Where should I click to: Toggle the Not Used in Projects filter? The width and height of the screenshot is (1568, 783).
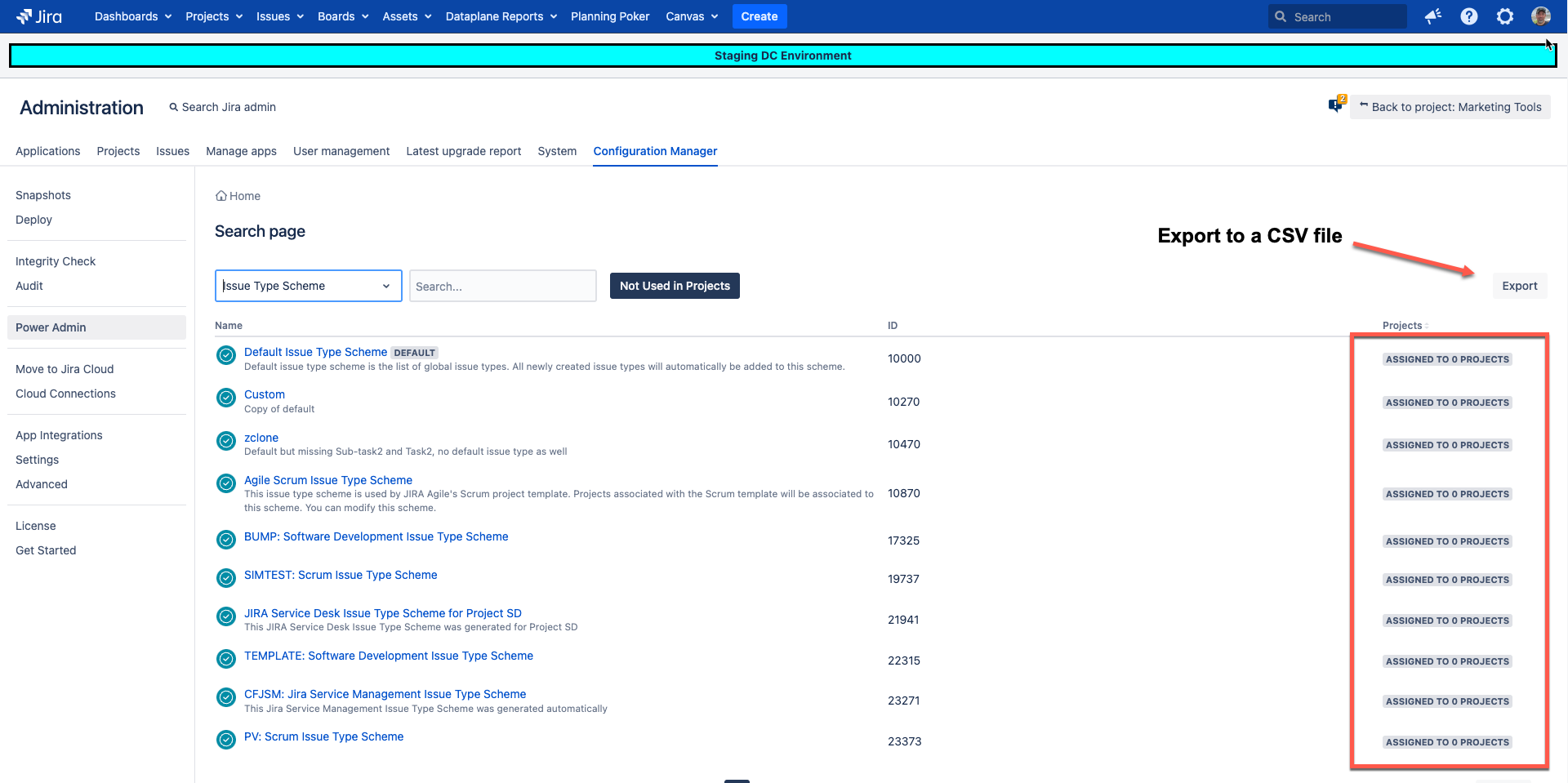(x=675, y=286)
